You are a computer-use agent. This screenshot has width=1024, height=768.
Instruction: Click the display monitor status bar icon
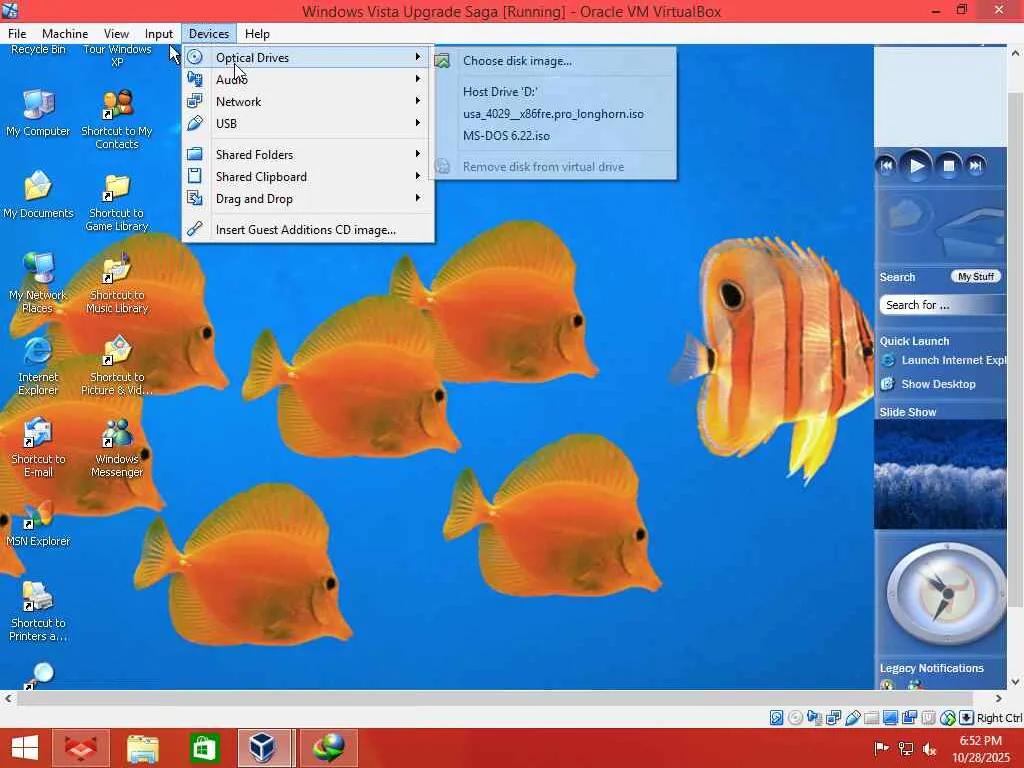(890, 718)
